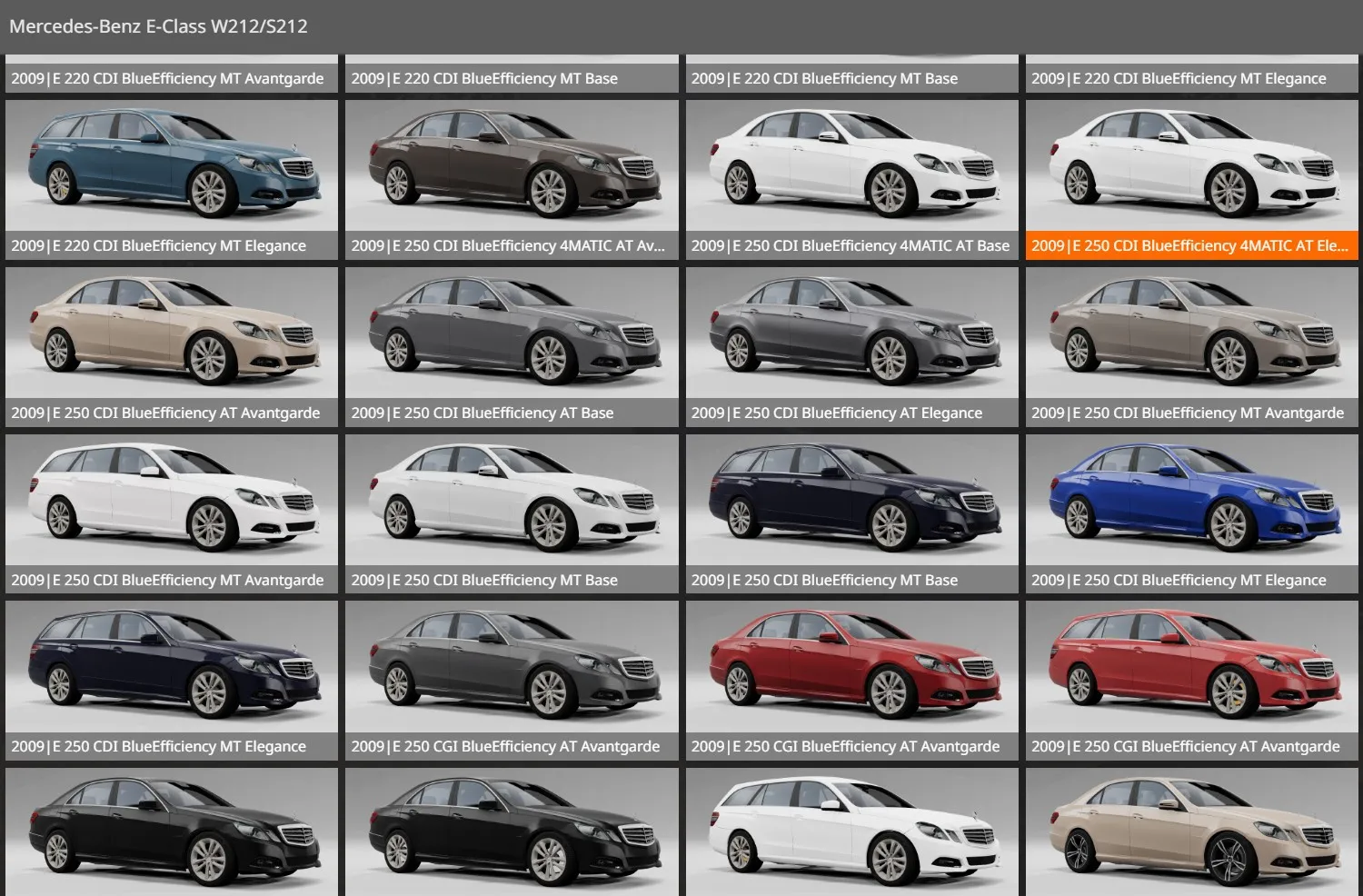Select the white E 250 CDI MT Base sedan
The image size is (1363, 896).
coord(512,500)
